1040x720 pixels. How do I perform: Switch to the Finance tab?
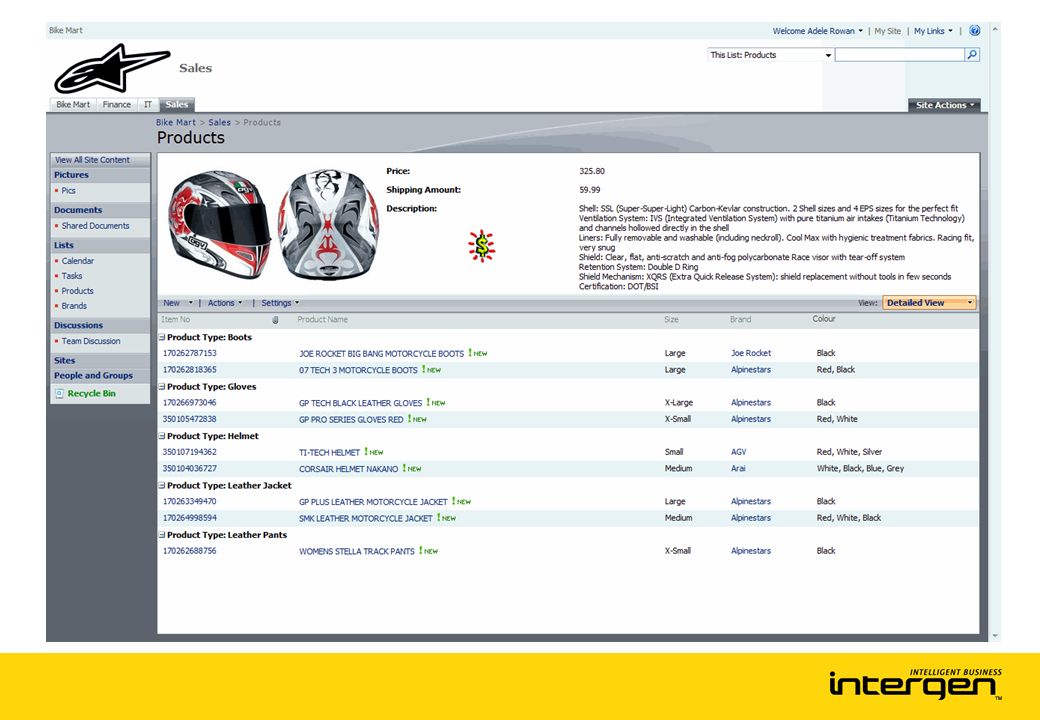[x=117, y=105]
